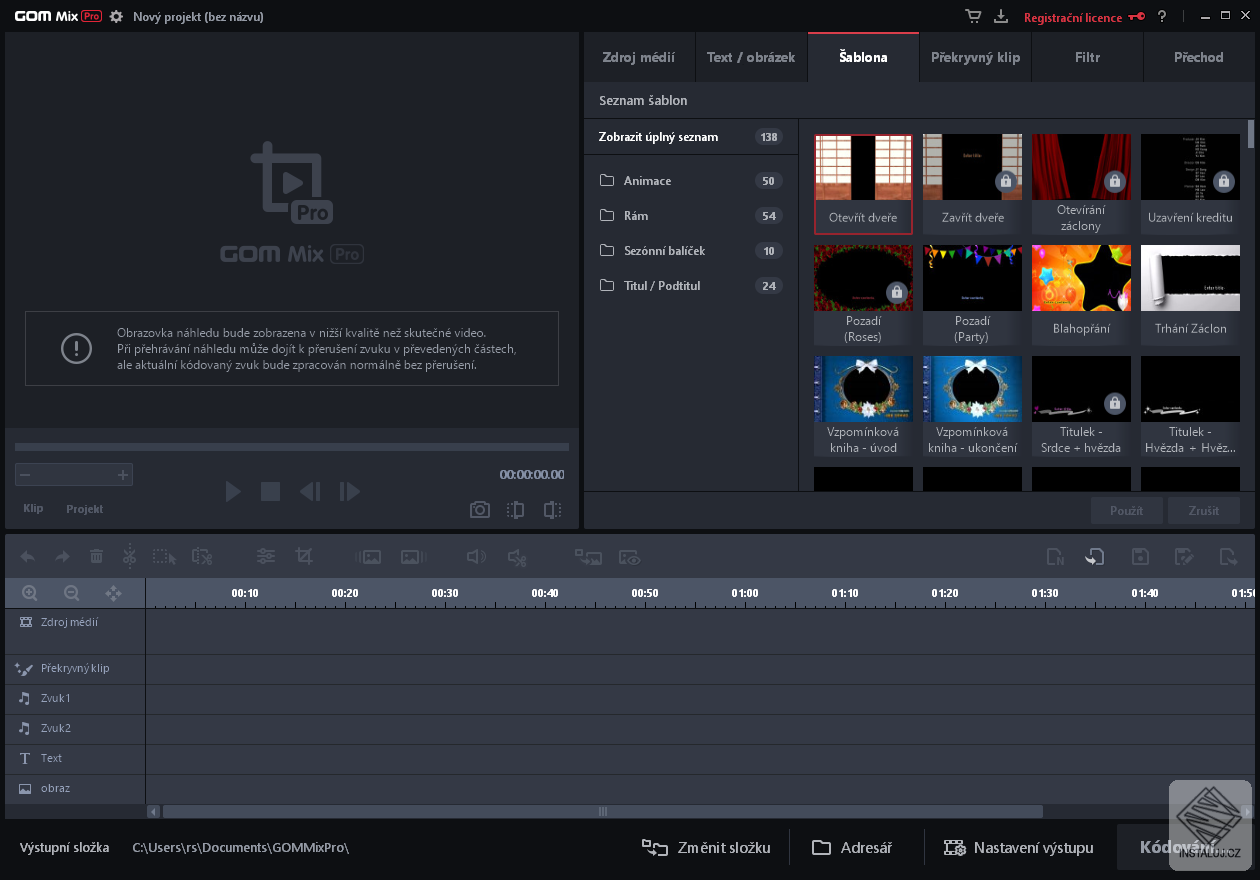Click the audio speaker volume icon
Image resolution: width=1260 pixels, height=880 pixels.
[476, 557]
